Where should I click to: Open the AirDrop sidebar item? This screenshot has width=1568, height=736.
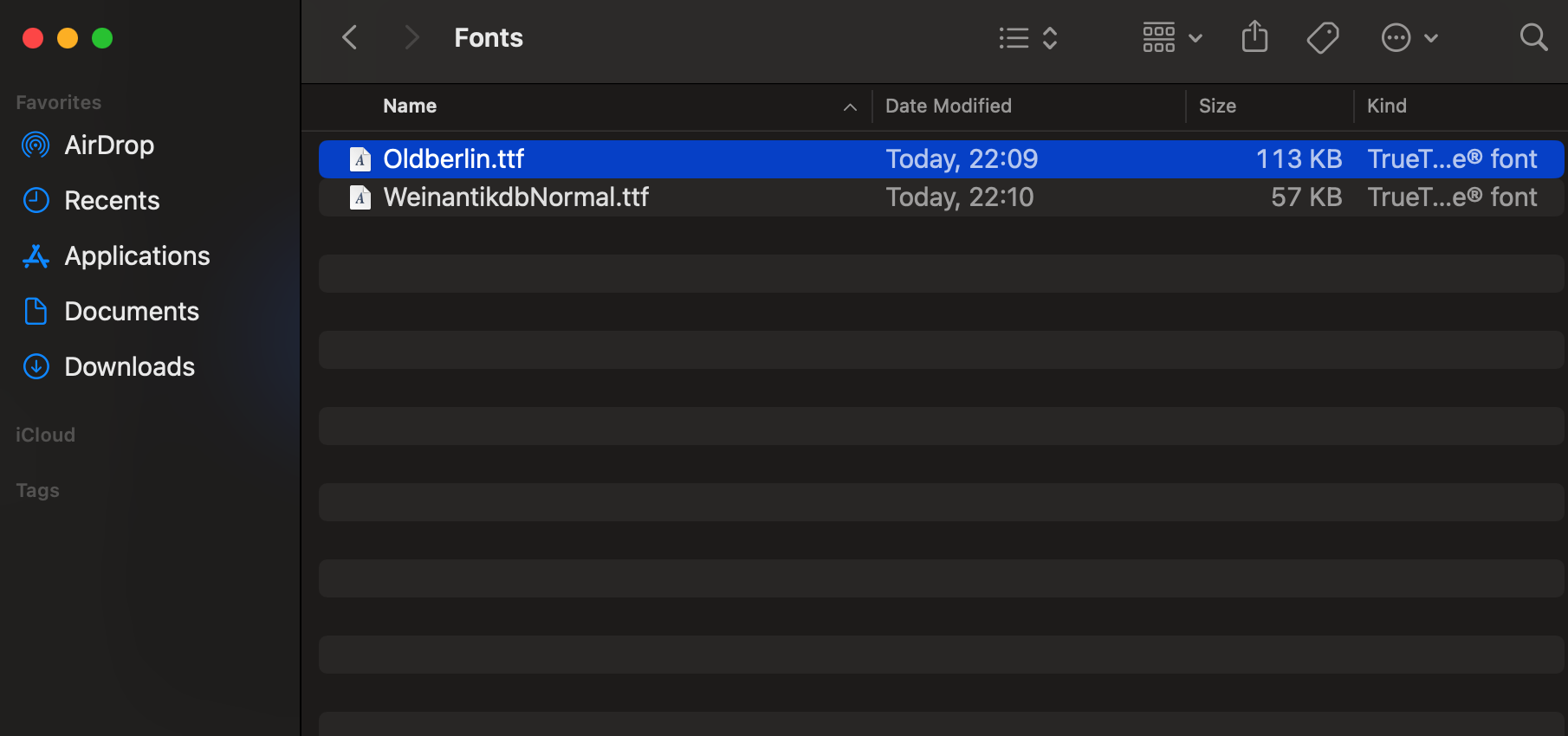[108, 145]
